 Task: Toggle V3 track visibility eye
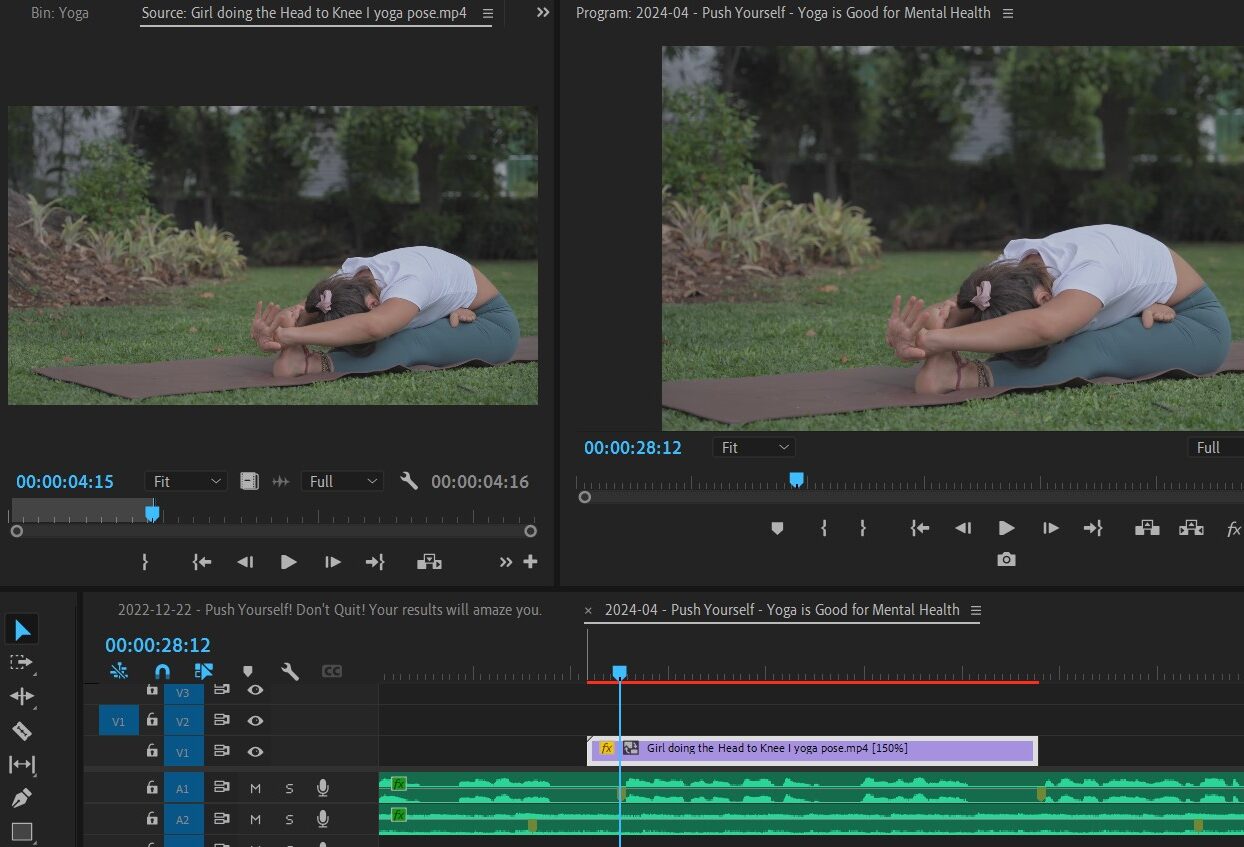pyautogui.click(x=255, y=690)
